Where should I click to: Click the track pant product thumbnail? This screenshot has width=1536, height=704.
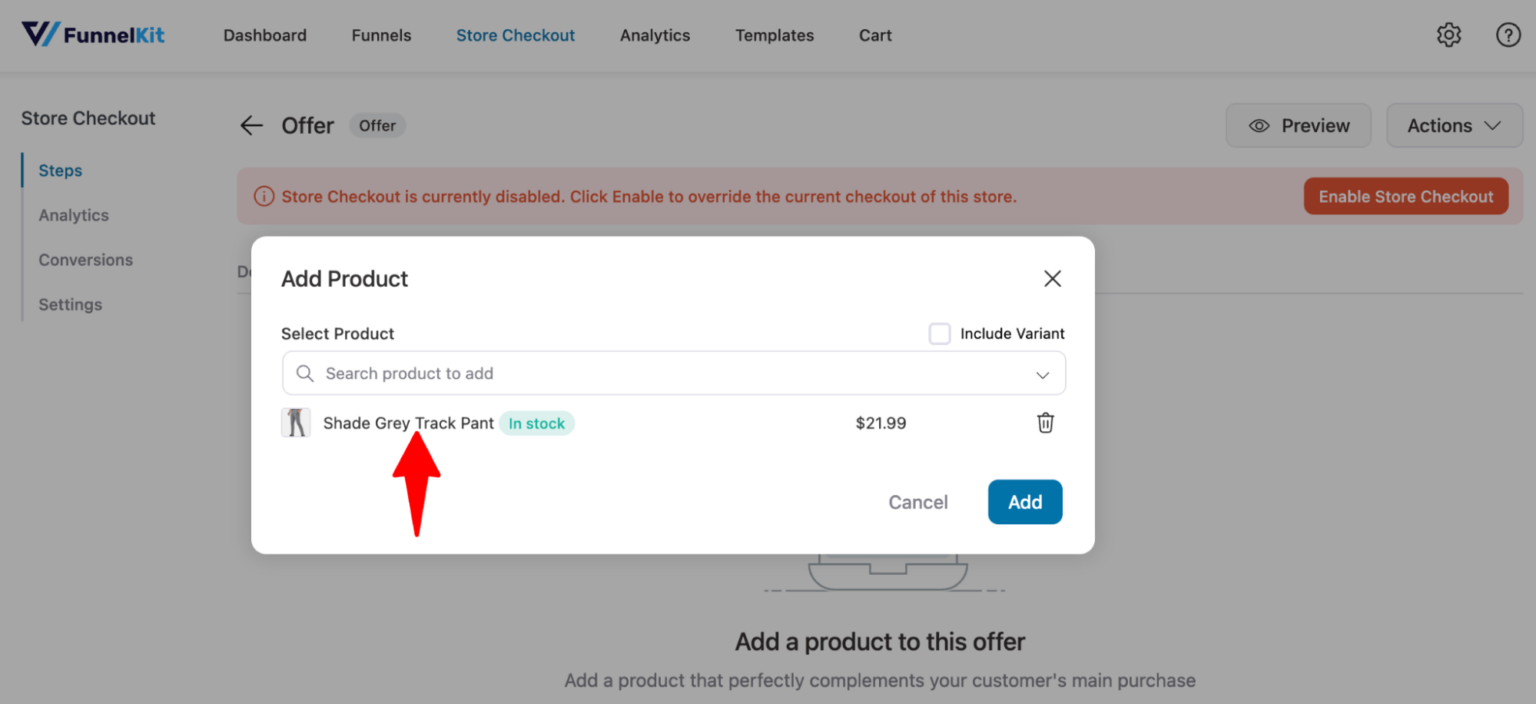pos(295,422)
